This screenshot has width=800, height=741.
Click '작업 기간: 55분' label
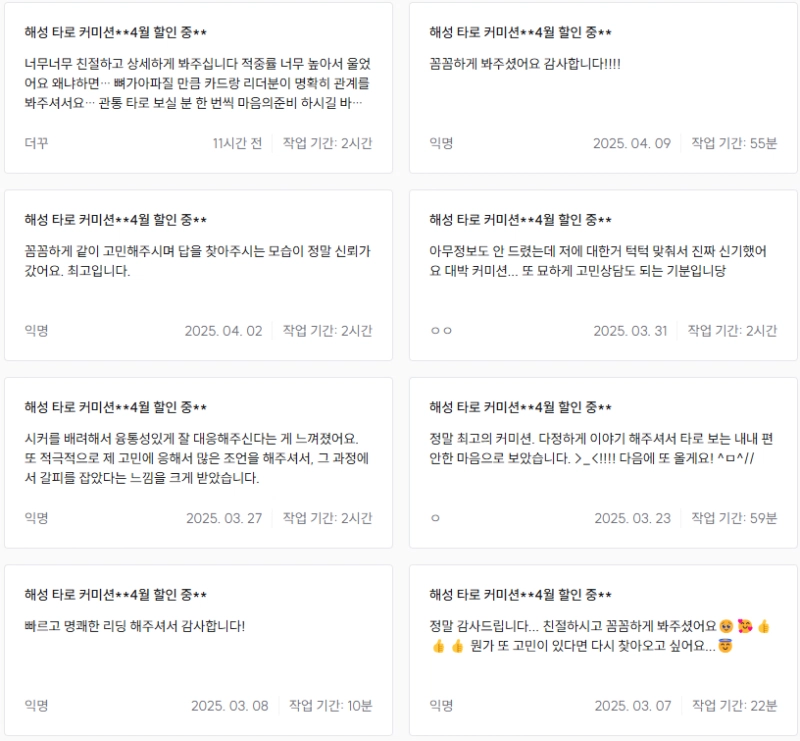click(732, 143)
